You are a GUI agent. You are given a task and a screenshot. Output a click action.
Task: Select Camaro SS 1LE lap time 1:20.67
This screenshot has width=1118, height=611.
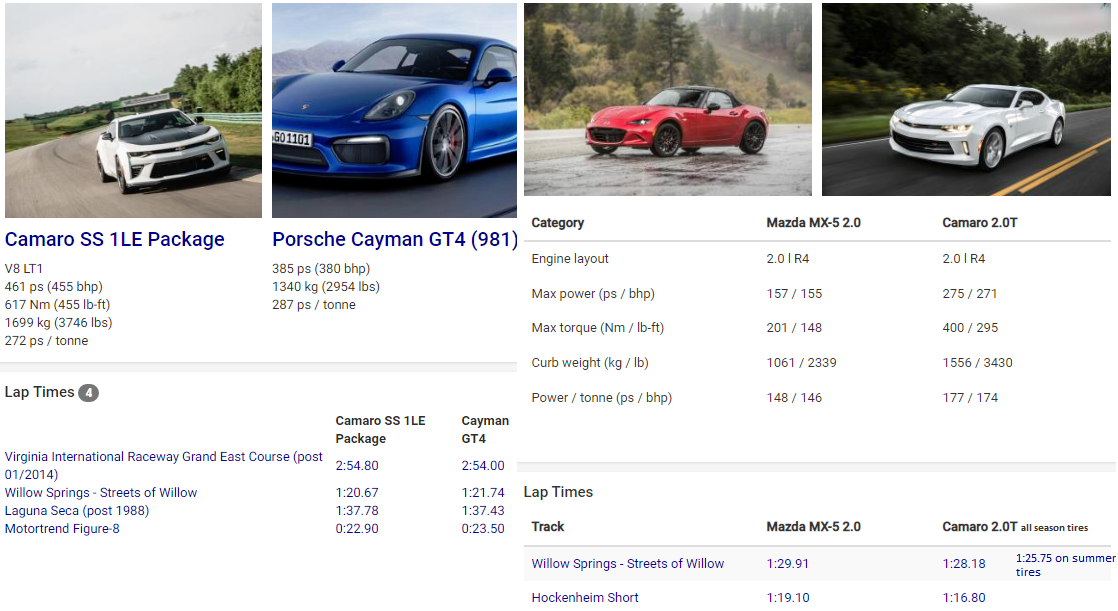pos(357,493)
